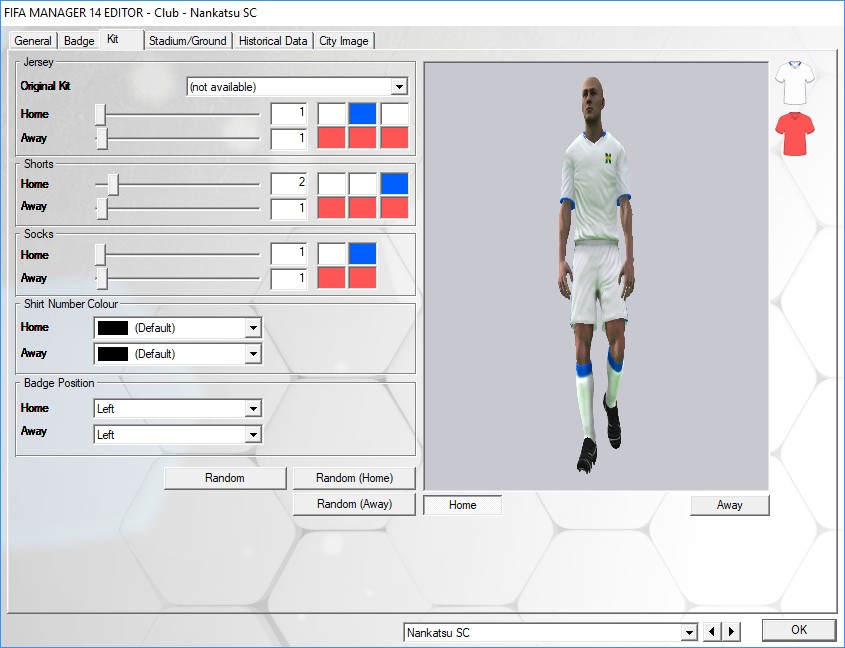The height and width of the screenshot is (648, 845).
Task: Click the 3D player kit preview
Action: pyautogui.click(x=596, y=276)
